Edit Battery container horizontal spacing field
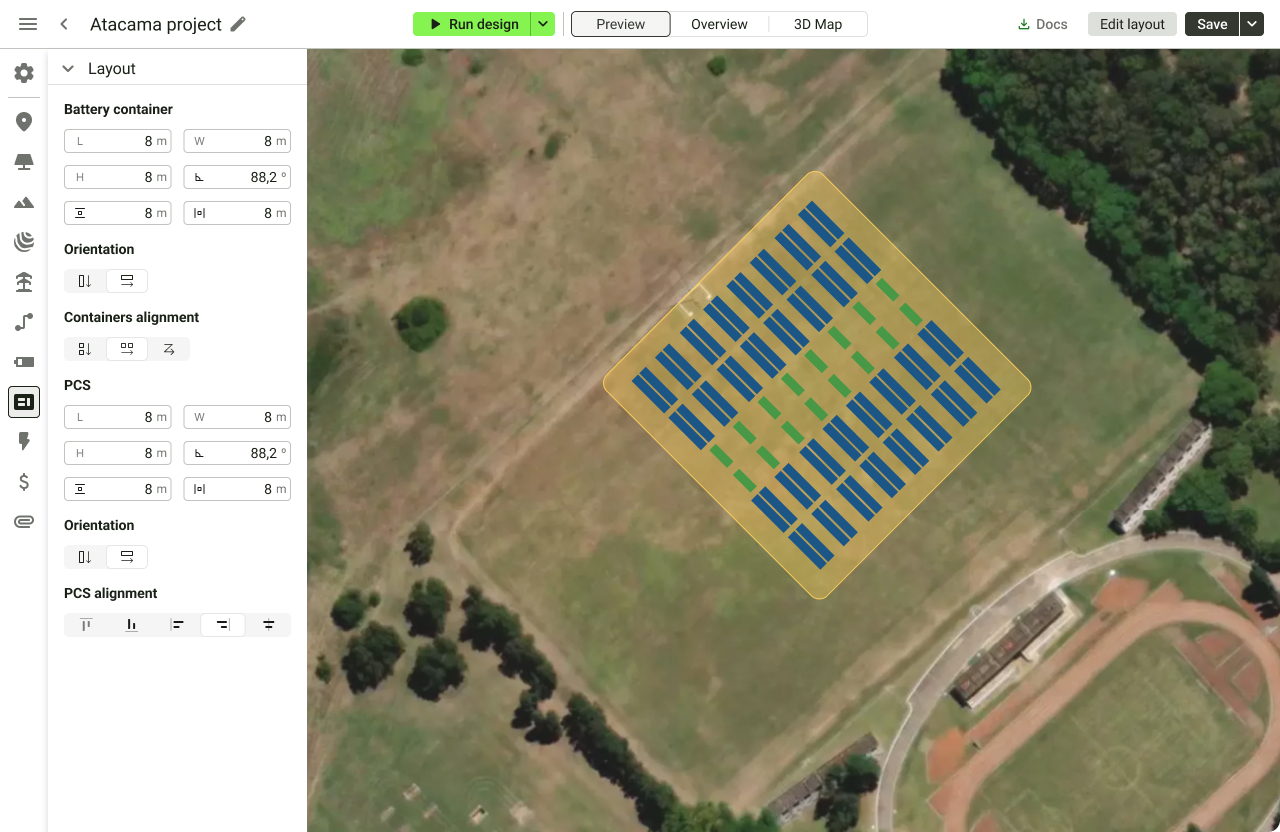This screenshot has width=1280, height=832. (x=237, y=213)
